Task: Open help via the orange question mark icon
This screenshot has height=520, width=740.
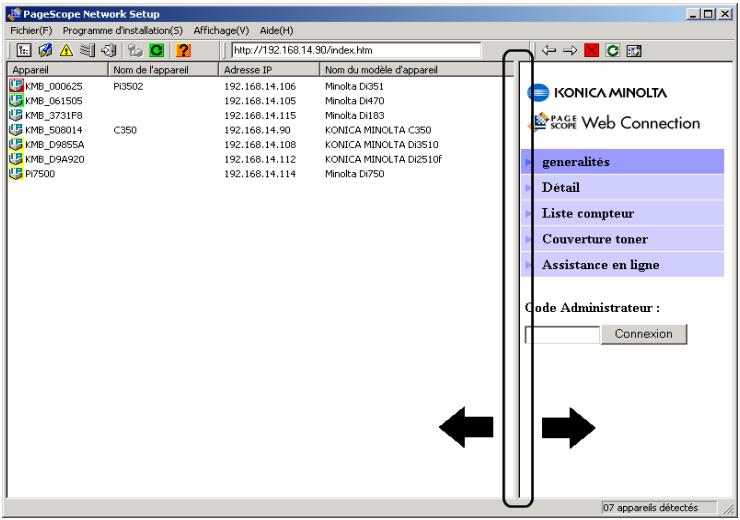Action: click(183, 50)
